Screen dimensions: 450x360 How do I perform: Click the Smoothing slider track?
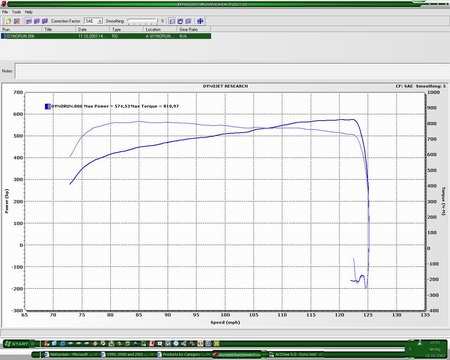142,21
